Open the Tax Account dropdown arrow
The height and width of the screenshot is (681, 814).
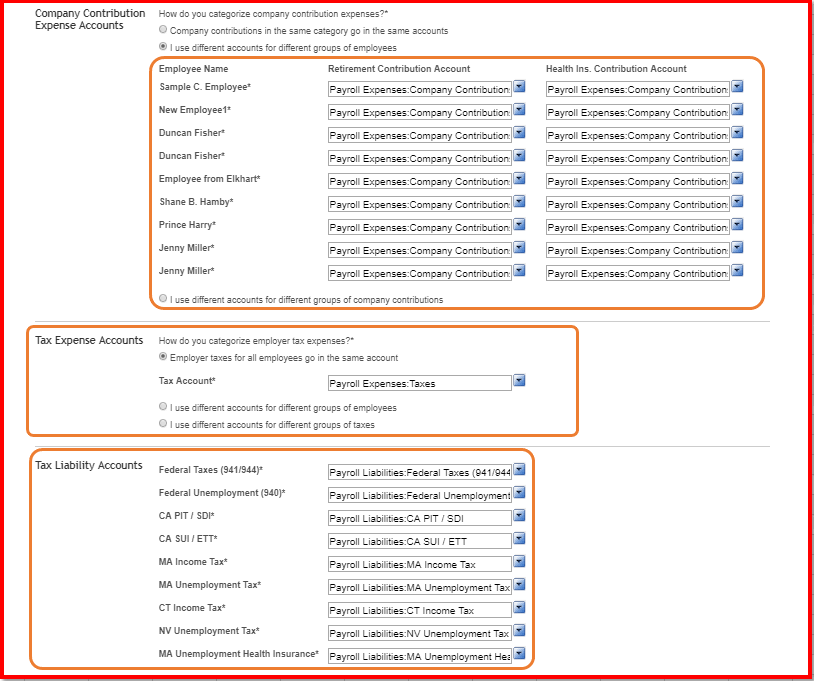[x=519, y=382]
